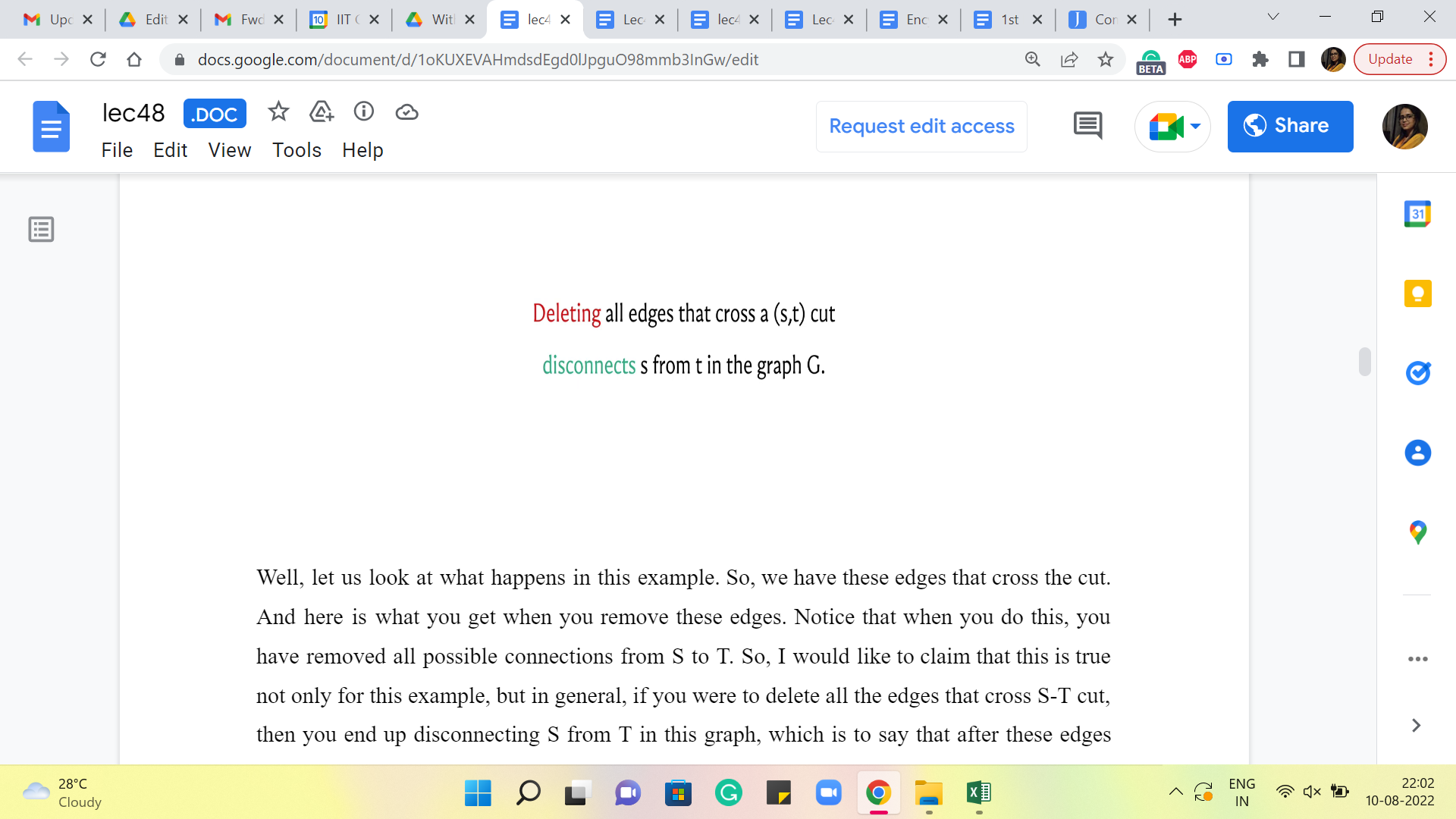The height and width of the screenshot is (819, 1456).
Task: Hide the side panel with chevron
Action: pos(1416,726)
